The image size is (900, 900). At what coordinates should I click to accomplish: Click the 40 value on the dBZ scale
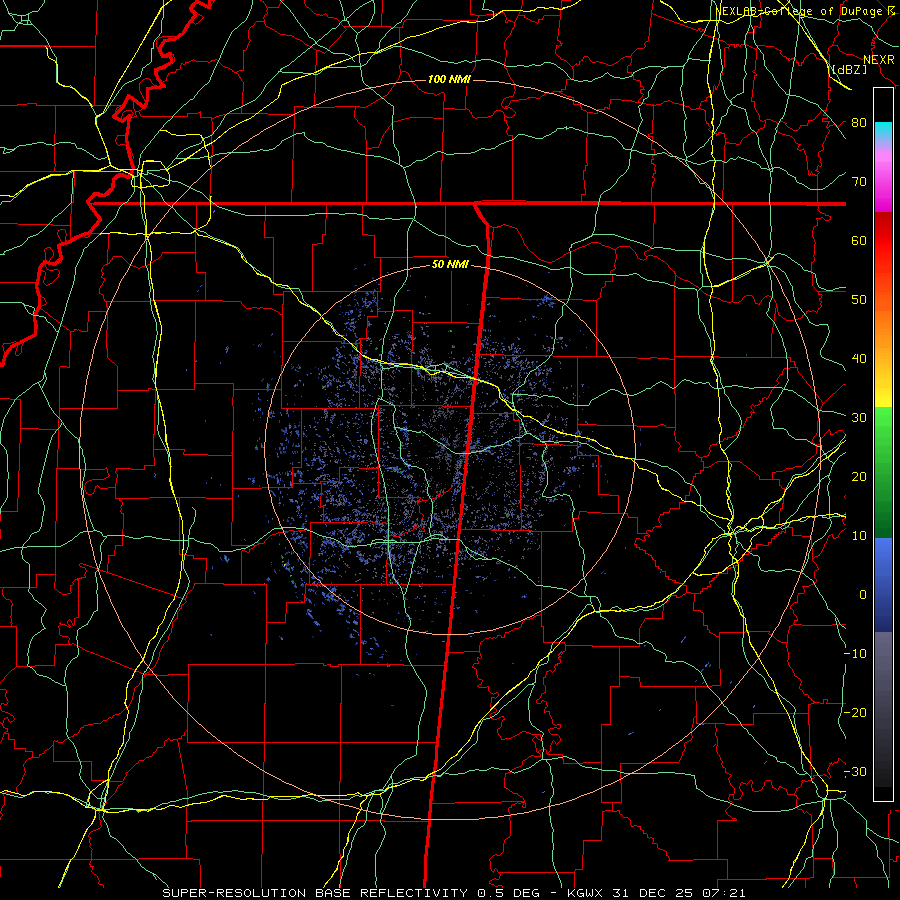[x=859, y=359]
